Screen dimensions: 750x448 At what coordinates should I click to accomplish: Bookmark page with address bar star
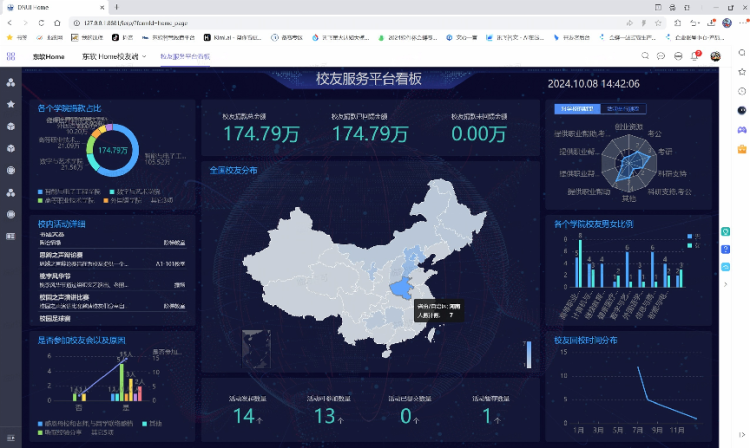pyautogui.click(x=659, y=22)
